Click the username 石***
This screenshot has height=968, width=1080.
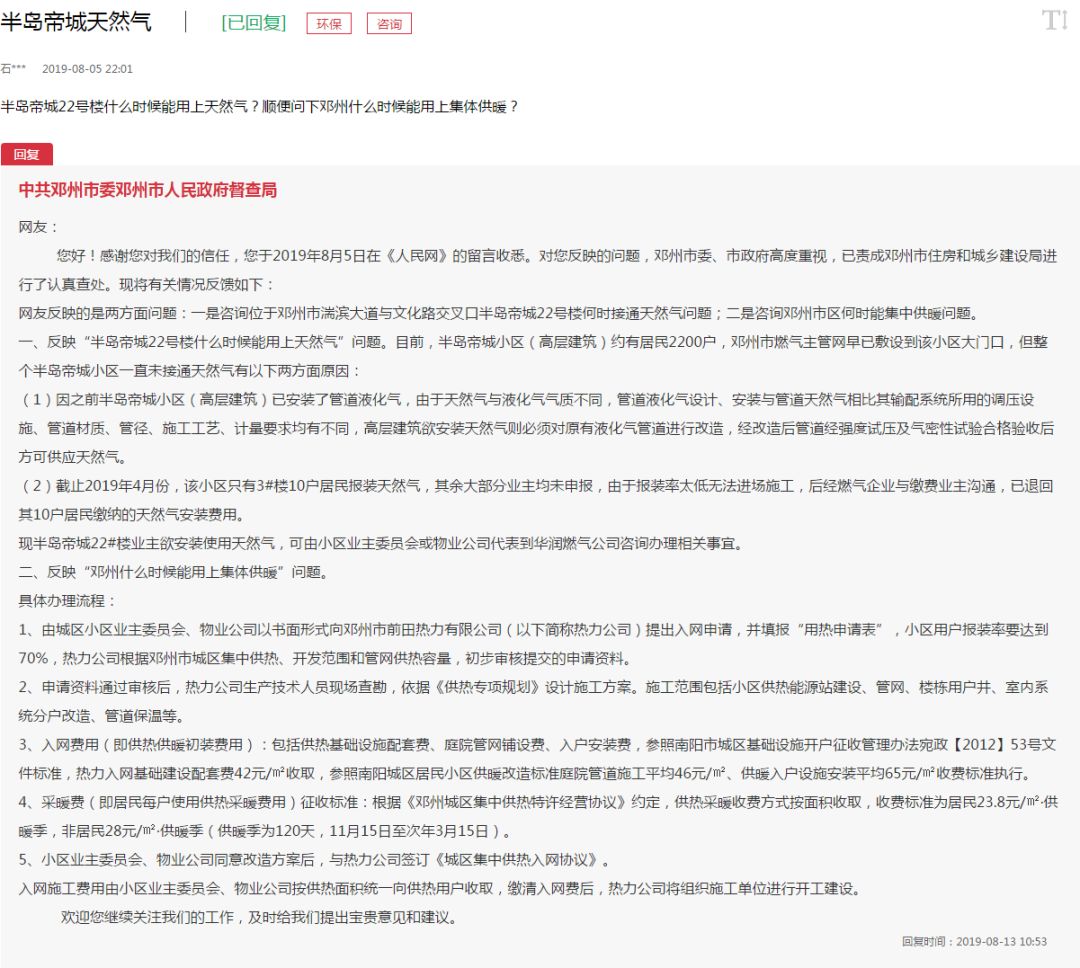point(13,68)
